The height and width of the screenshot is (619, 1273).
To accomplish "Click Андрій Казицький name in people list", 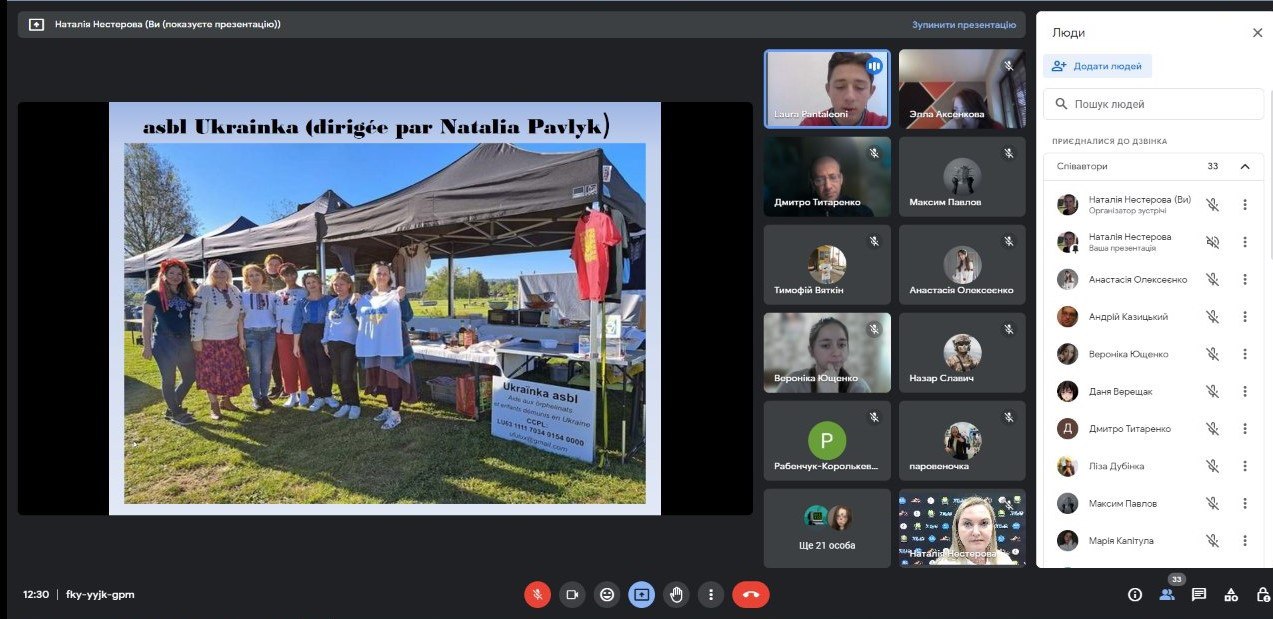I will [x=1128, y=317].
